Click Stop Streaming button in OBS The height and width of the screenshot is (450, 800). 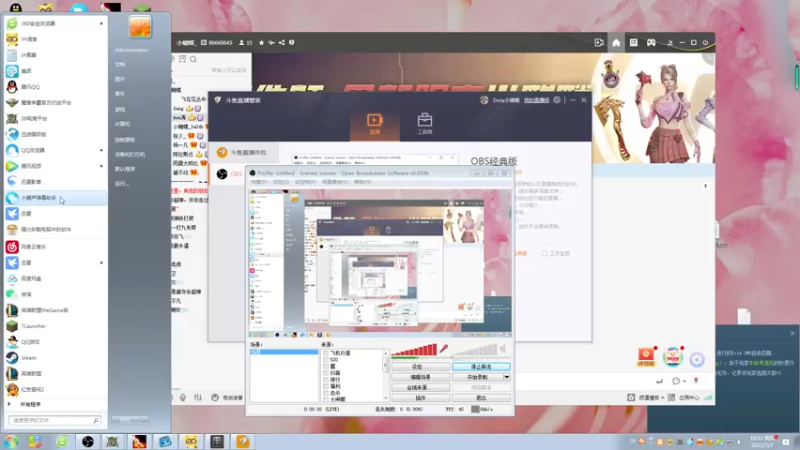point(481,367)
